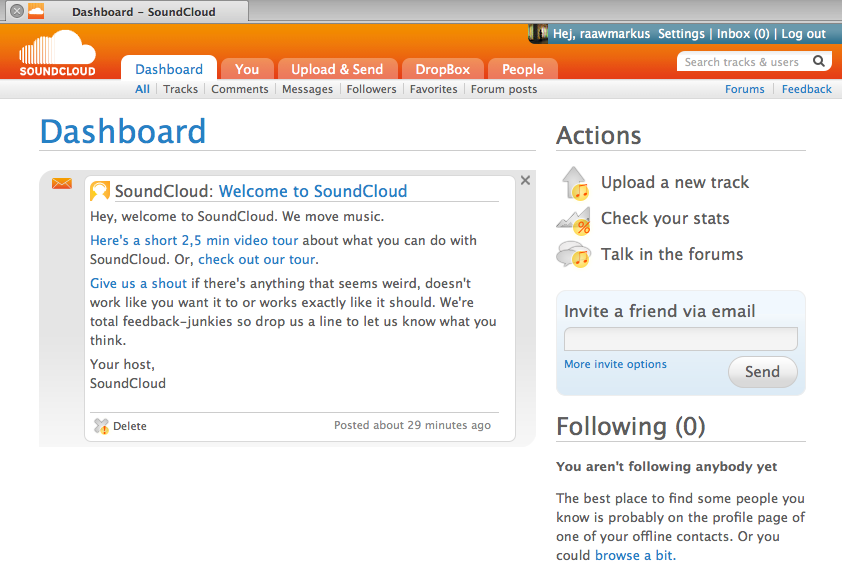Click the raawmarkus username link
This screenshot has width=842, height=569.
614,34
